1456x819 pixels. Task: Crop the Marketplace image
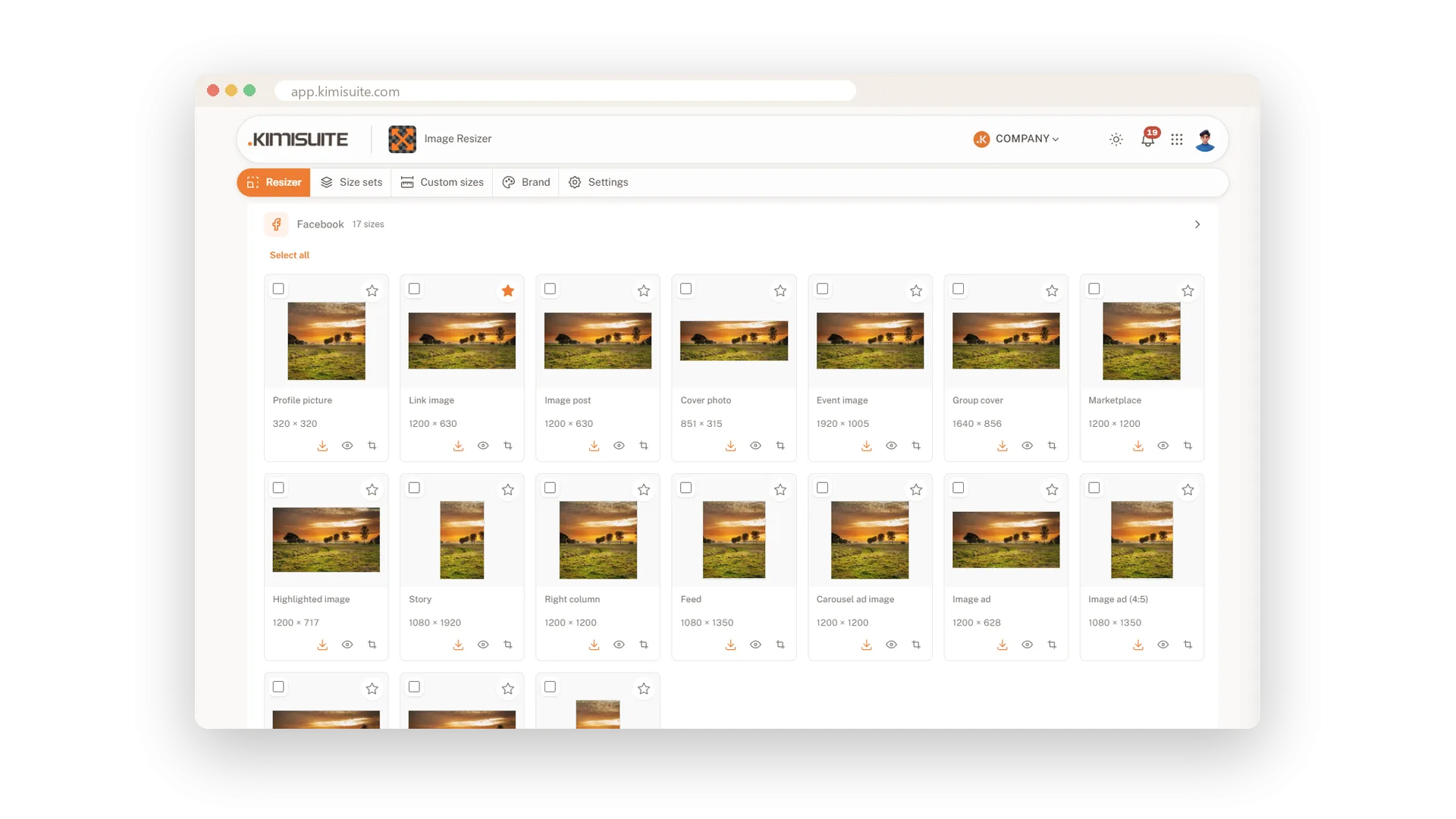1188,446
